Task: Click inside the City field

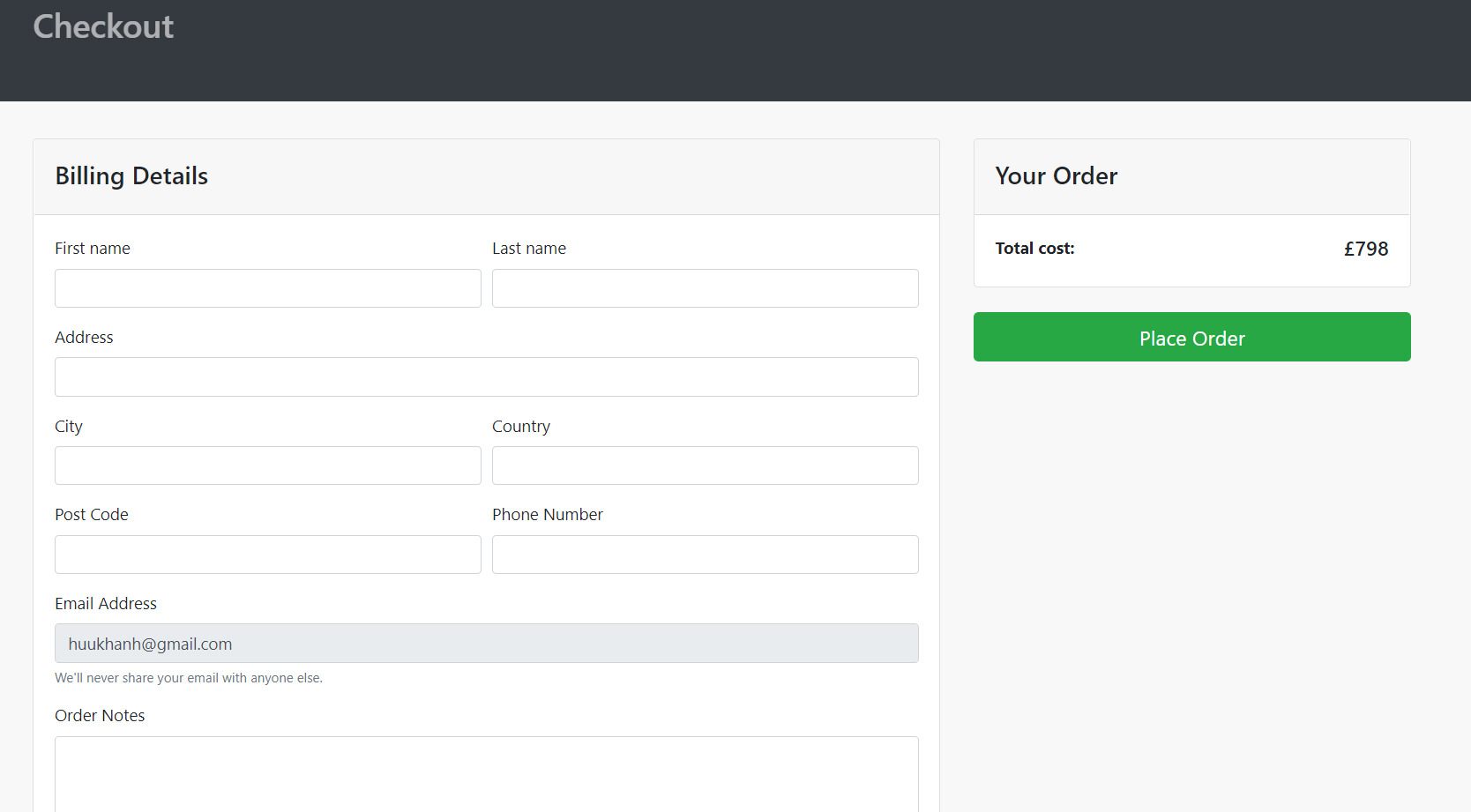Action: click(x=267, y=466)
